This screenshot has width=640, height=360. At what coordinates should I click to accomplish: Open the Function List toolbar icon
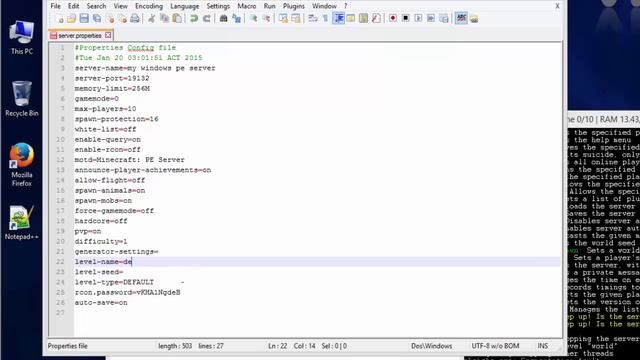[376, 18]
